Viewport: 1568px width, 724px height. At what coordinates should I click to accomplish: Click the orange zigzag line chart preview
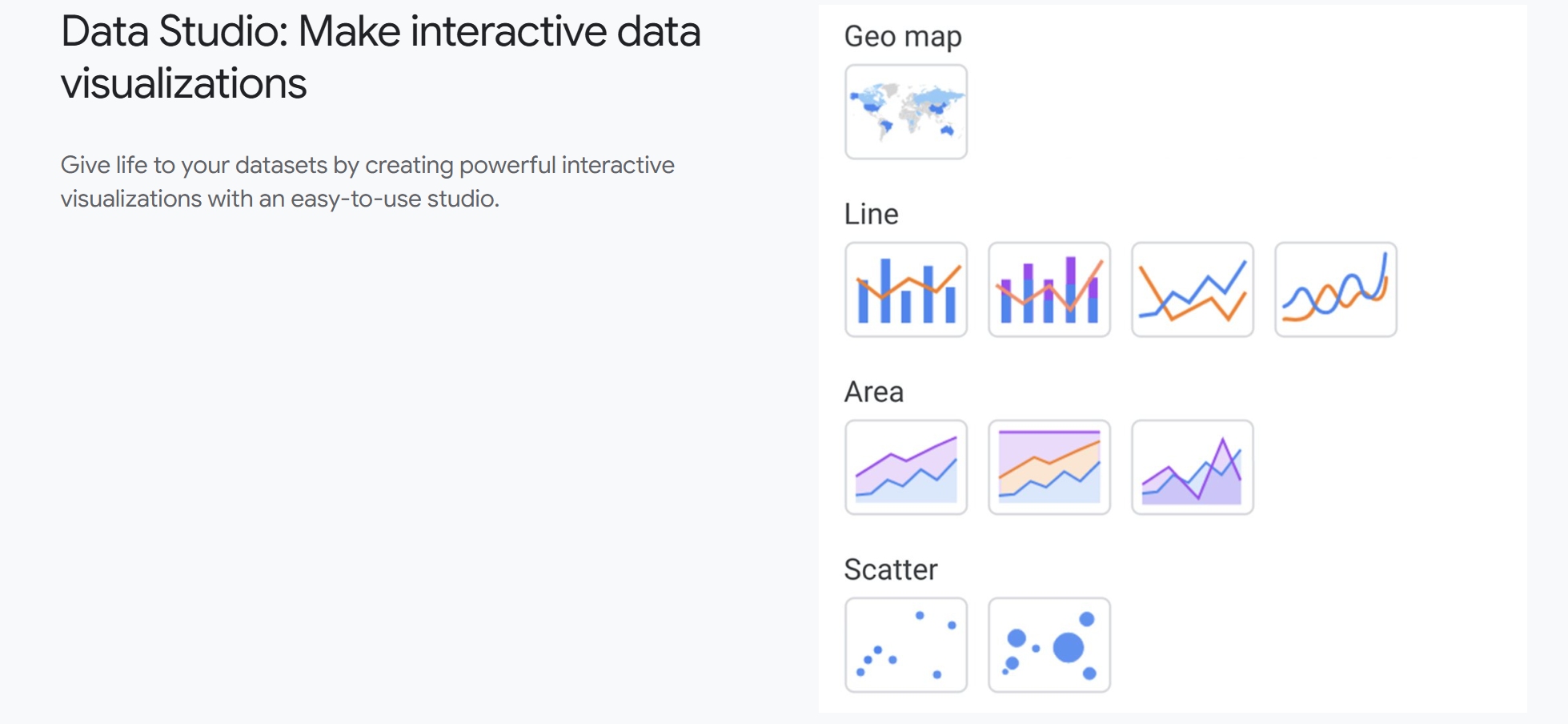click(x=1192, y=292)
